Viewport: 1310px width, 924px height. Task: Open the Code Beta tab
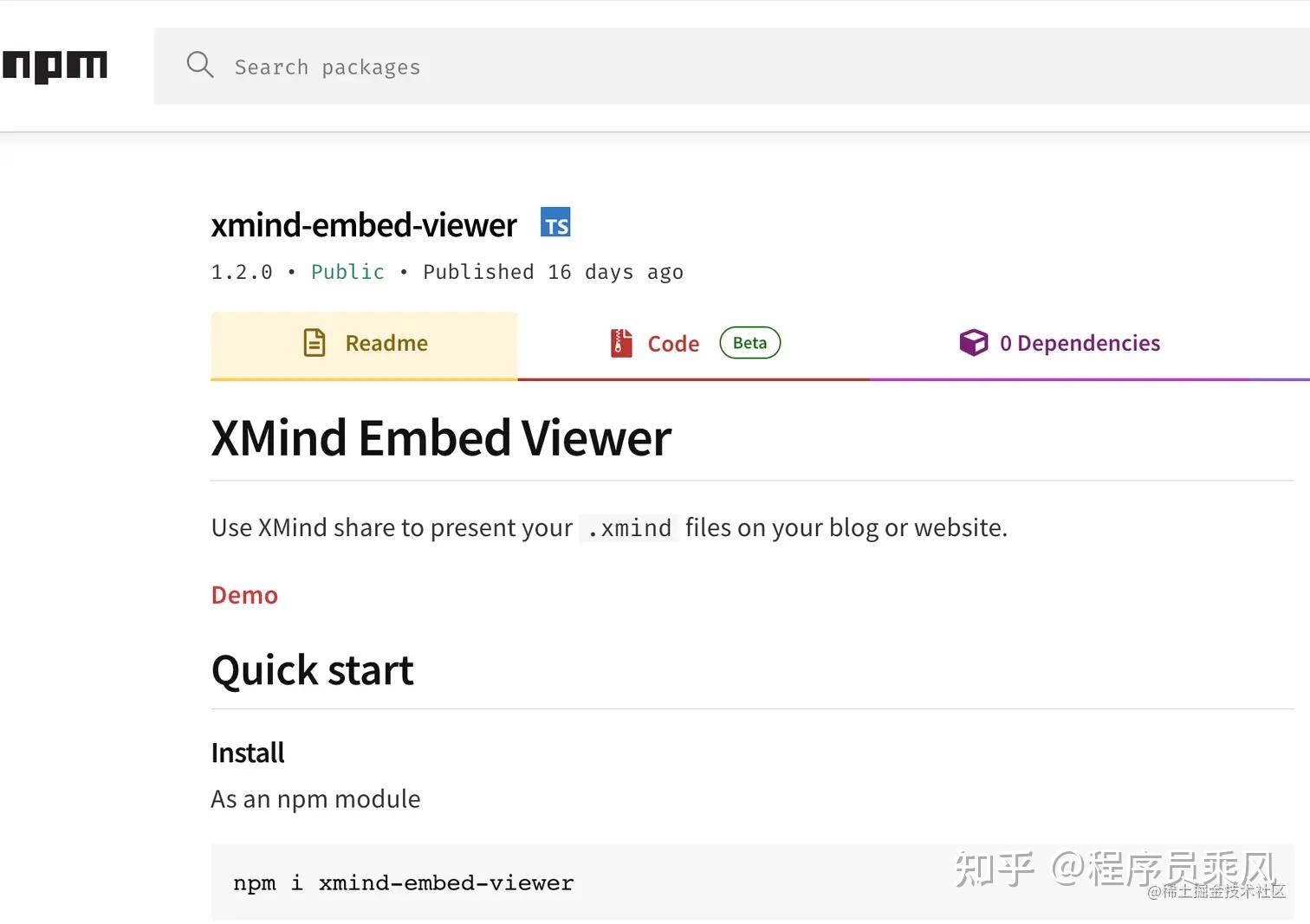tap(674, 343)
